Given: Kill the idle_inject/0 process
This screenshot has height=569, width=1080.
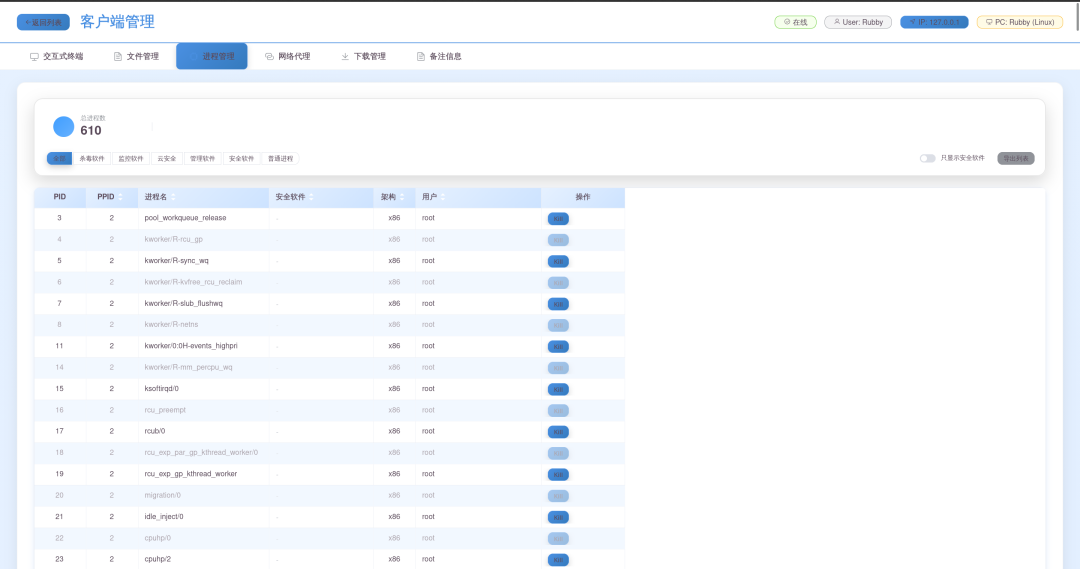Looking at the screenshot, I should click(x=558, y=518).
